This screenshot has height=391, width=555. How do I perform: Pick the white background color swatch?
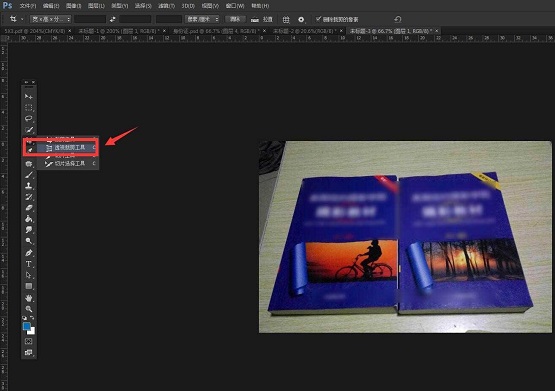(x=32, y=331)
